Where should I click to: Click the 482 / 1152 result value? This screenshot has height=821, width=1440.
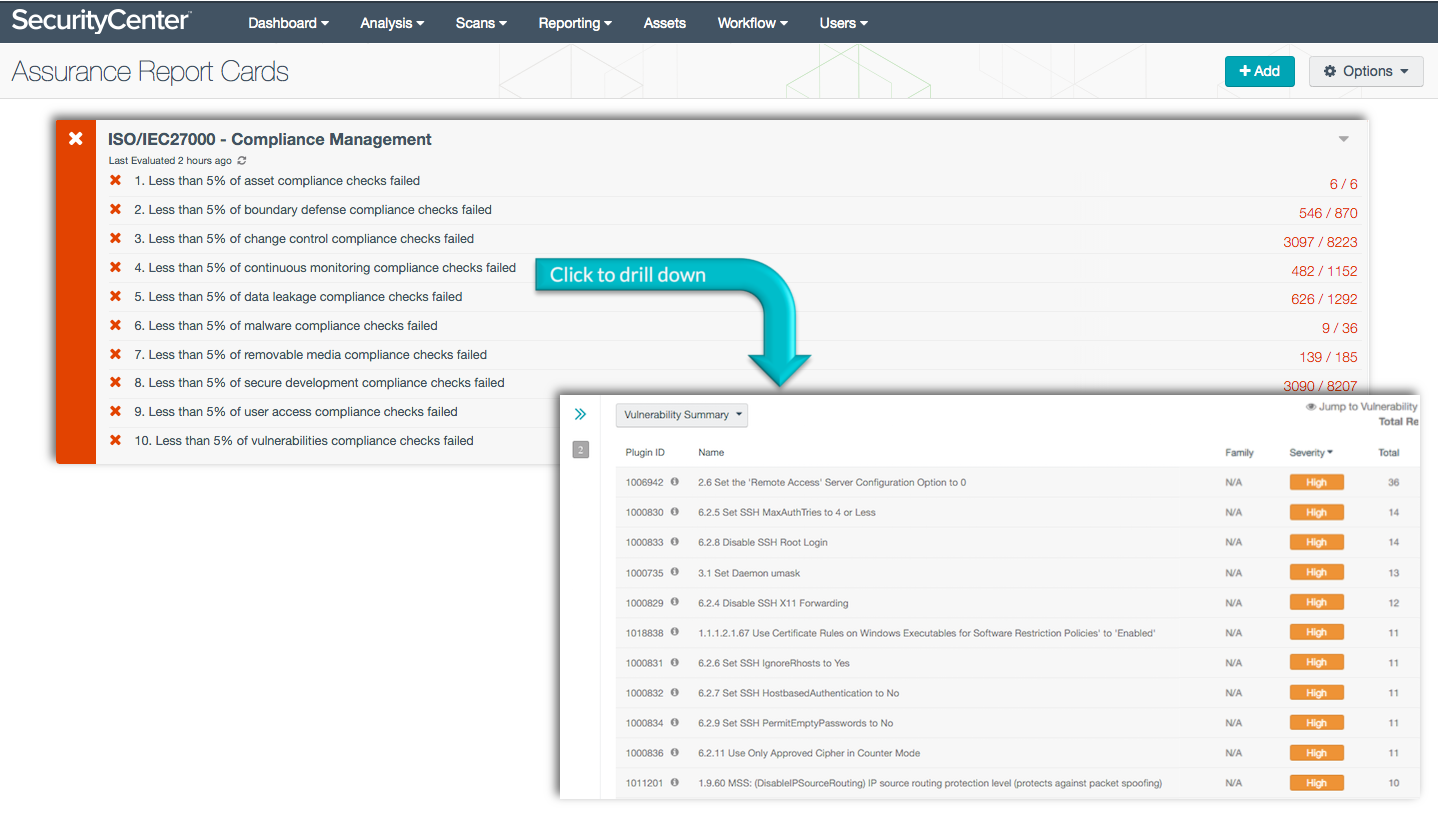pyautogui.click(x=1324, y=271)
